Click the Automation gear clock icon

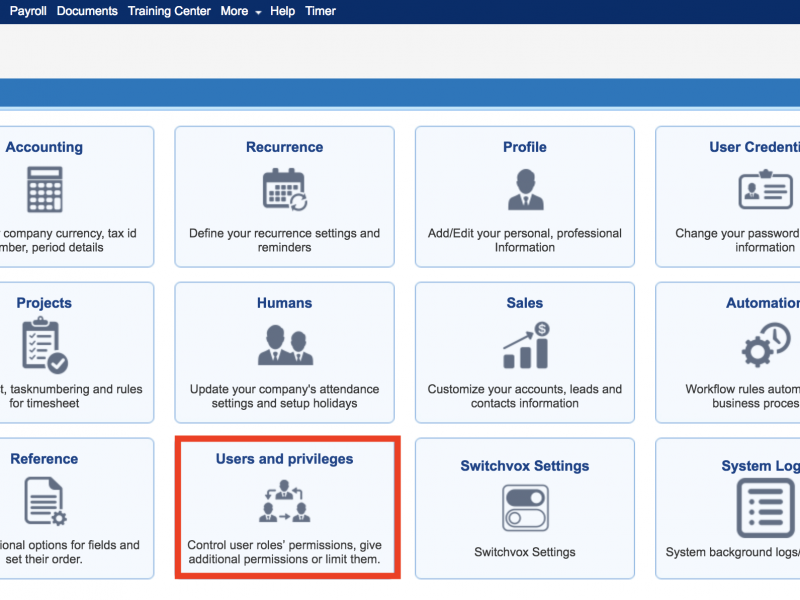[765, 345]
